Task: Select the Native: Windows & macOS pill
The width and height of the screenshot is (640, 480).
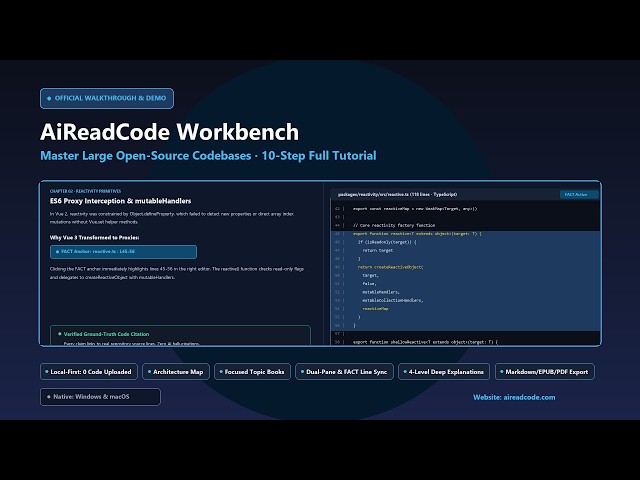Action: coord(100,397)
